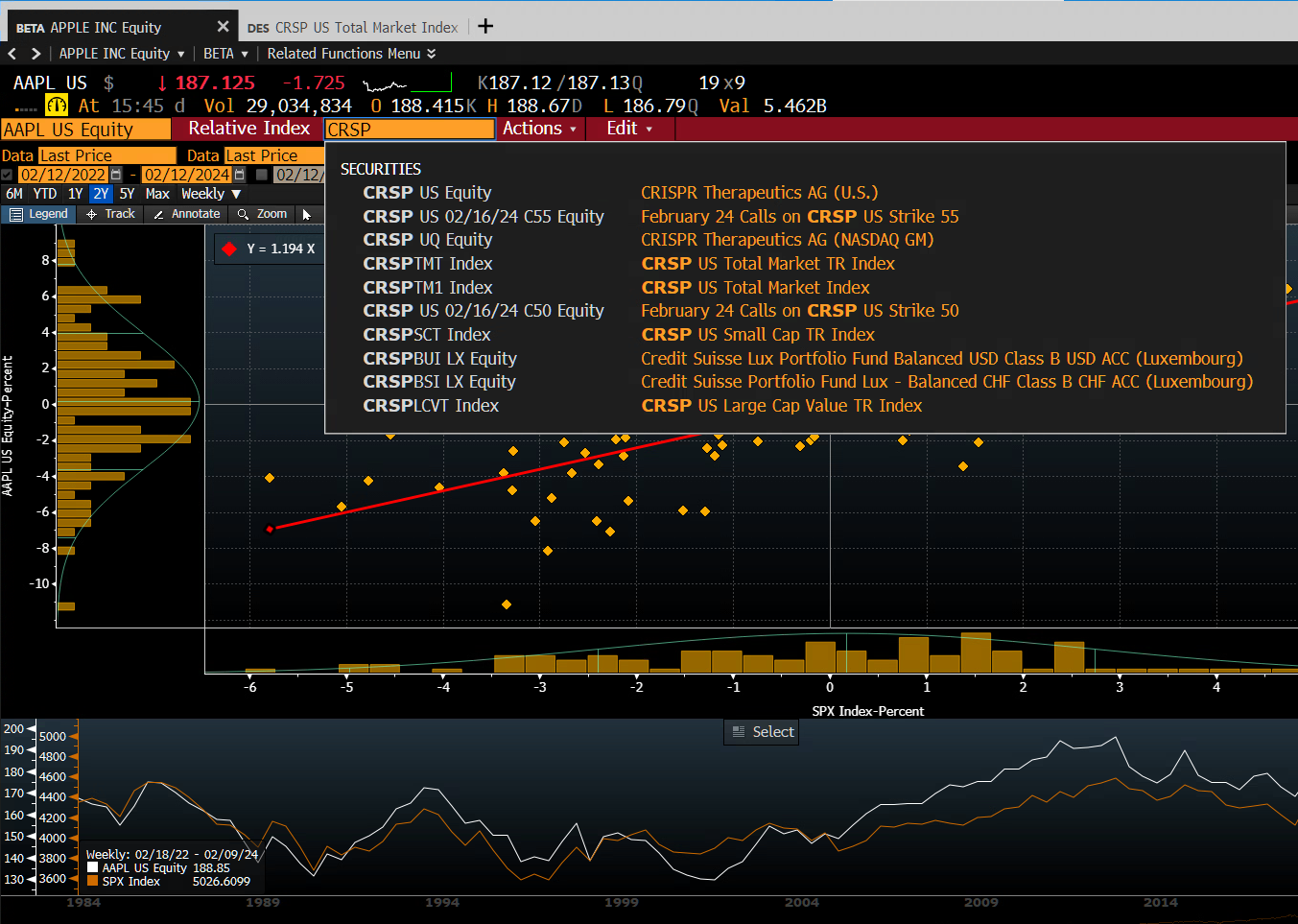Click the yellow gauge icon beside At 15:45

pos(57,106)
